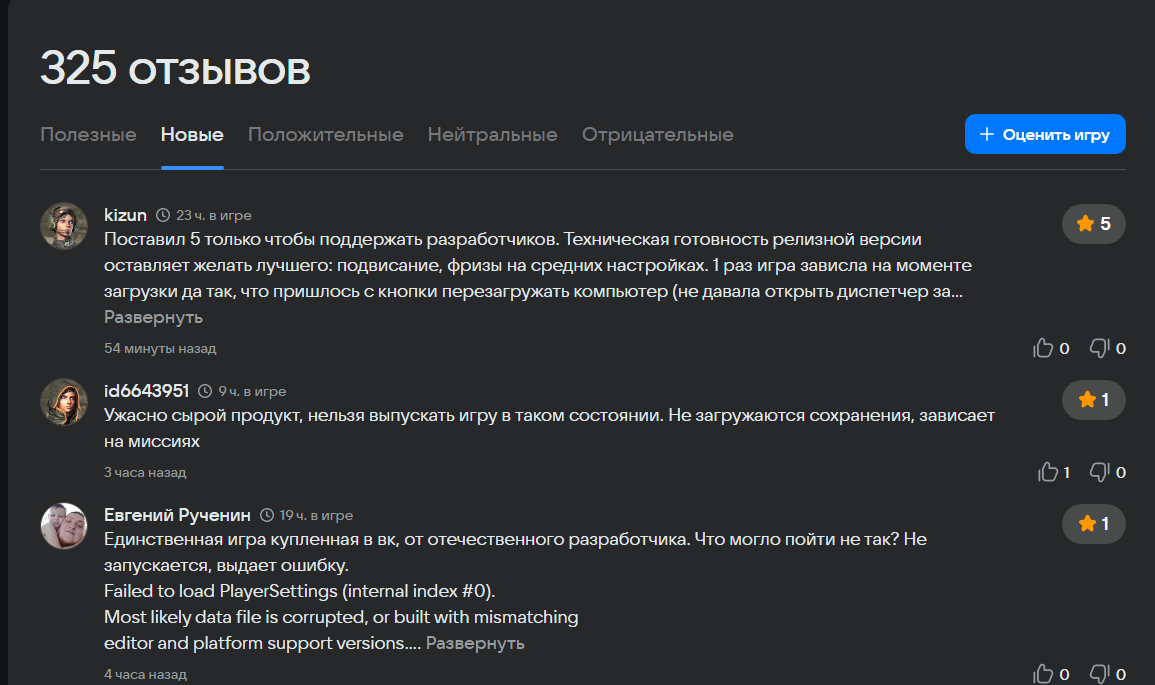This screenshot has width=1155, height=685.
Task: Thumbs down the id6643951 review
Action: point(1100,472)
